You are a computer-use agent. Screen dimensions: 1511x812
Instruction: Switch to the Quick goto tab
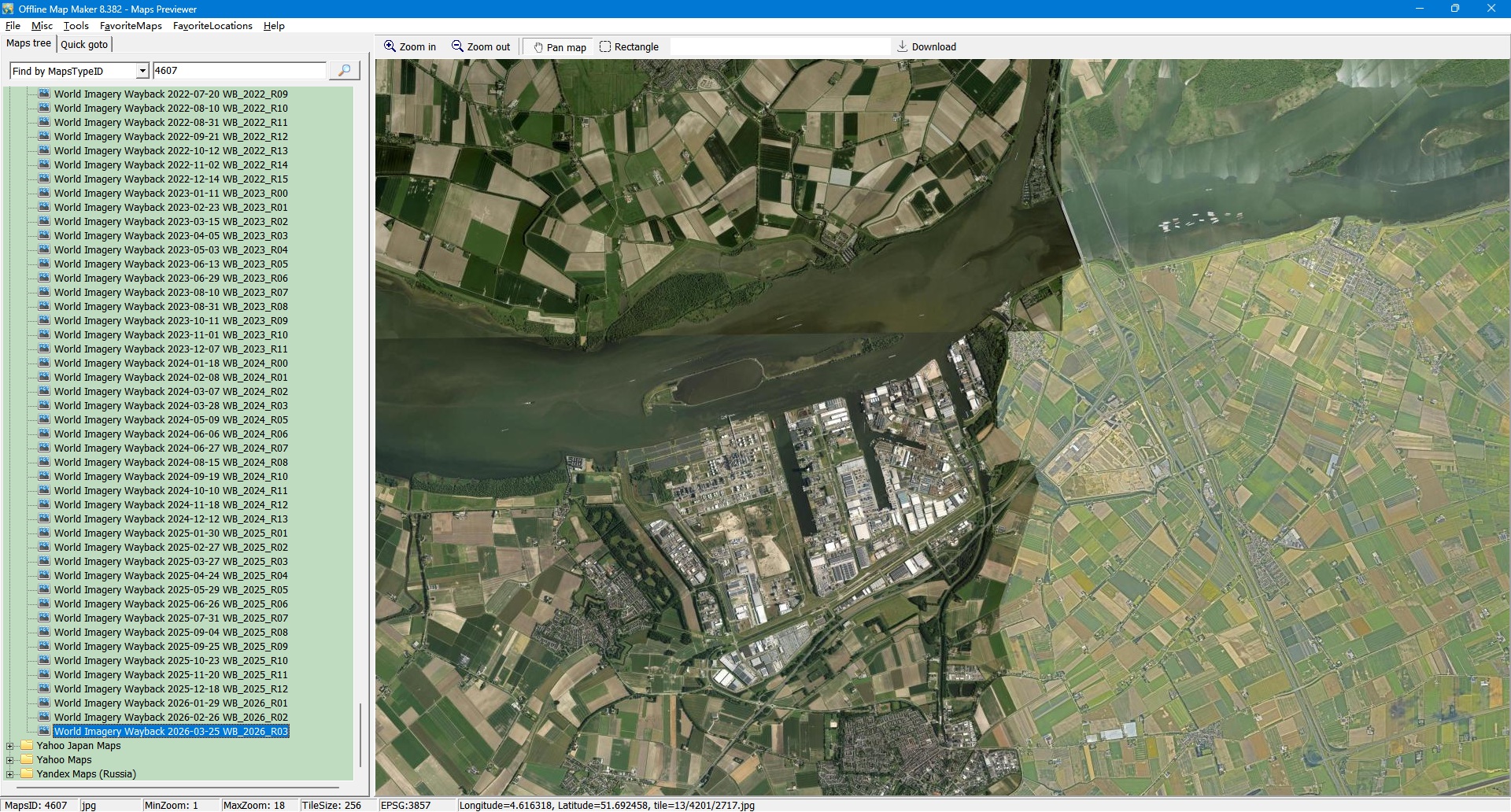84,45
